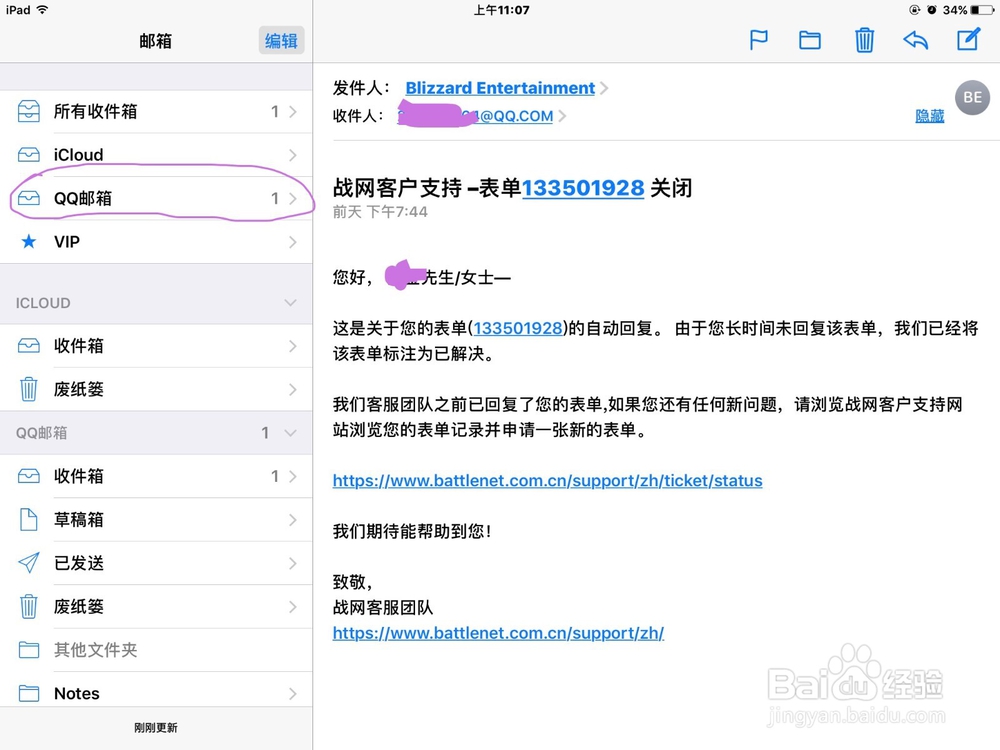Tap chevron on 所有收件箱 row
1000x750 pixels.
click(x=293, y=112)
